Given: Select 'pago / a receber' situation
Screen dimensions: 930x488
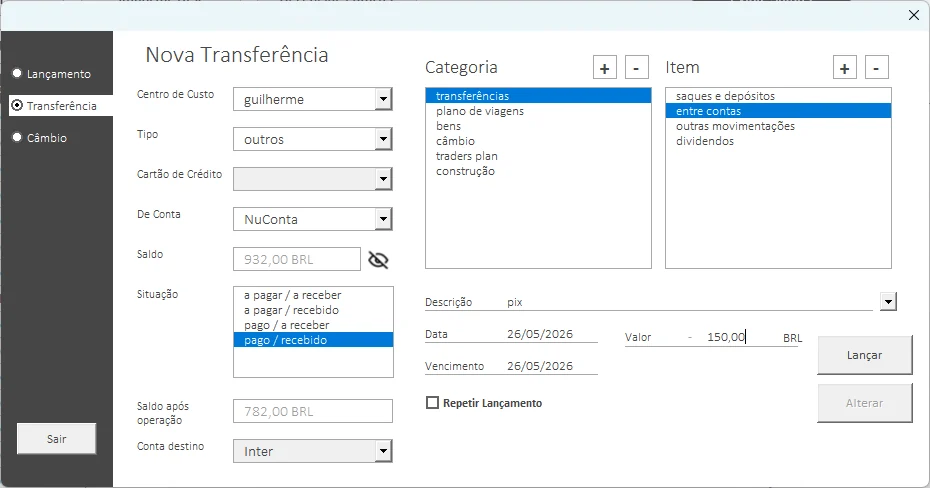Looking at the screenshot, I should pyautogui.click(x=313, y=325).
